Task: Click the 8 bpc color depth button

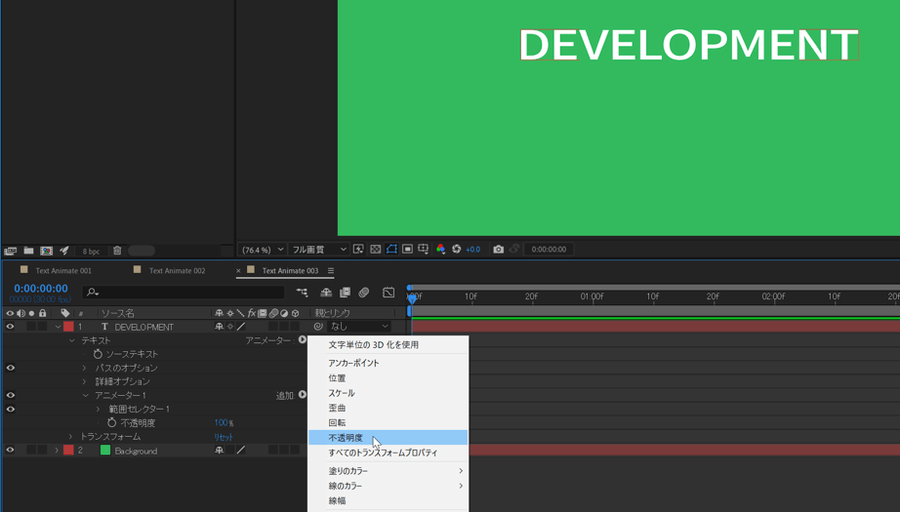Action: [91, 250]
